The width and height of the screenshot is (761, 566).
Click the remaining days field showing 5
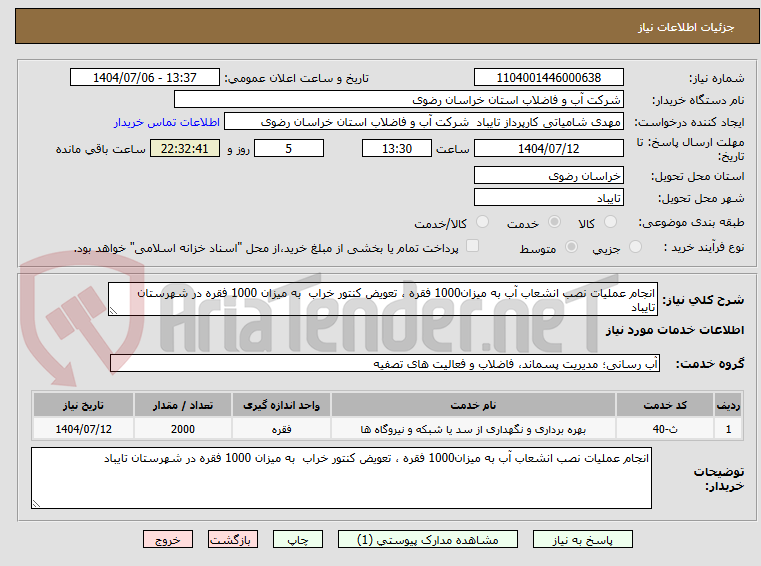(289, 149)
